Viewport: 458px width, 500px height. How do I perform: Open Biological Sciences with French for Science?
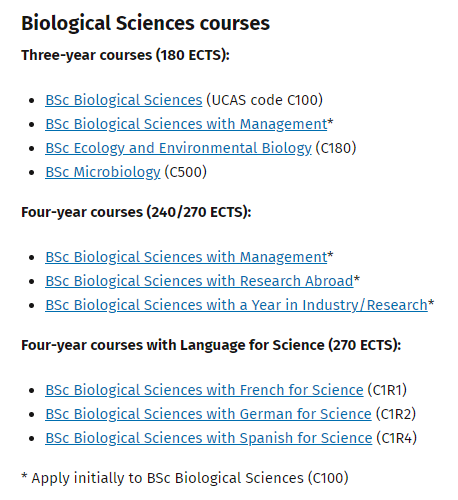tap(204, 390)
